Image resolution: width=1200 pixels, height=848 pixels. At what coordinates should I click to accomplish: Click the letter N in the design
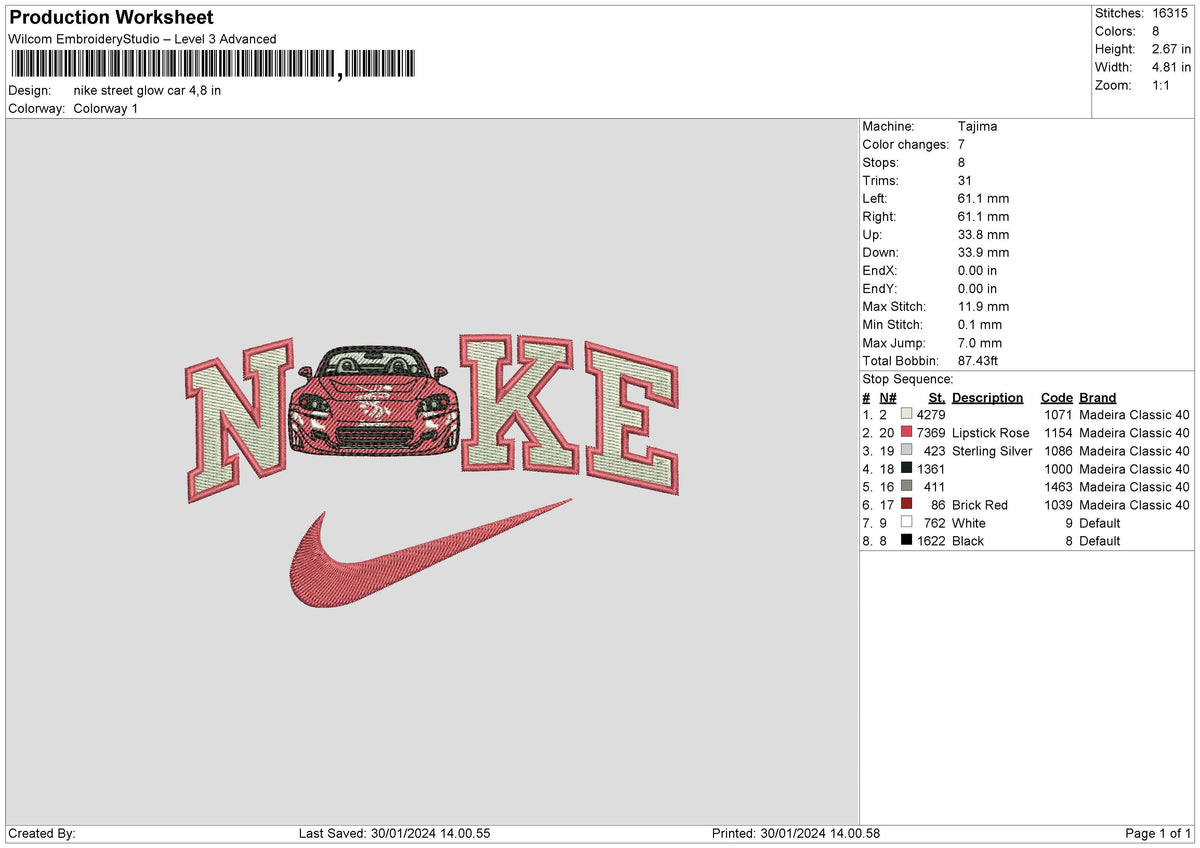click(237, 420)
